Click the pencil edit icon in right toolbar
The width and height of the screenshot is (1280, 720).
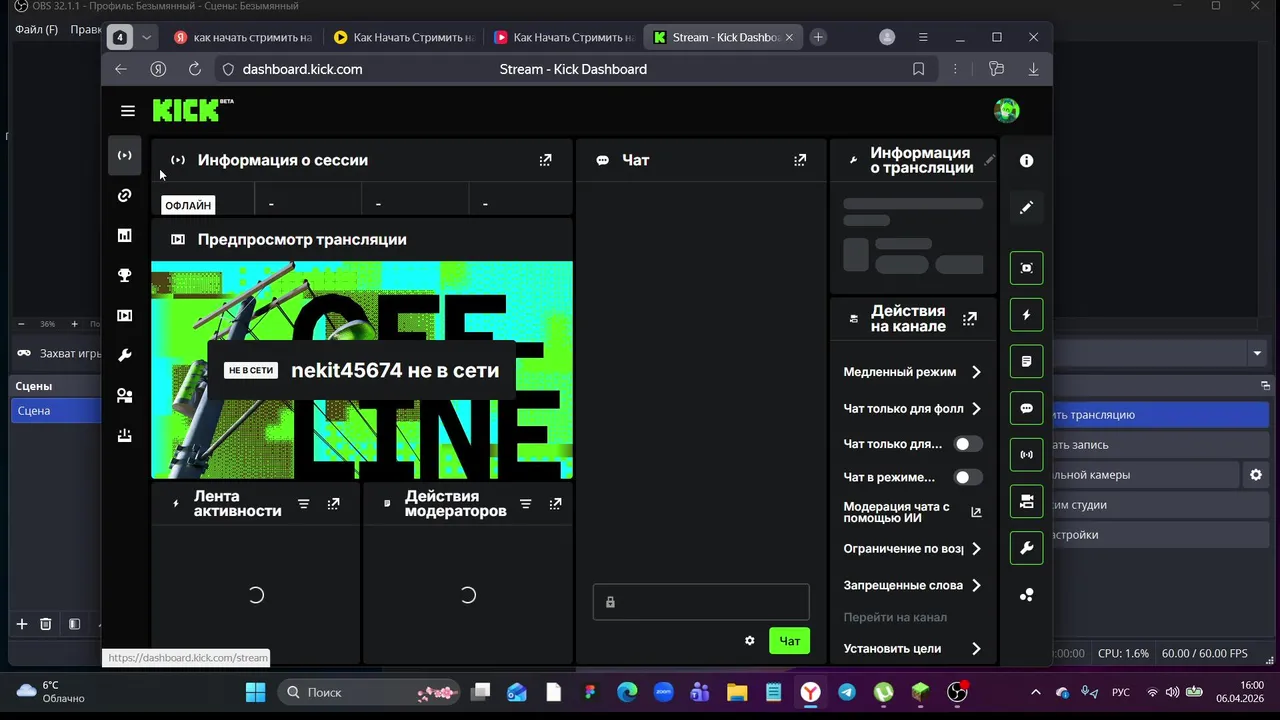1026,207
